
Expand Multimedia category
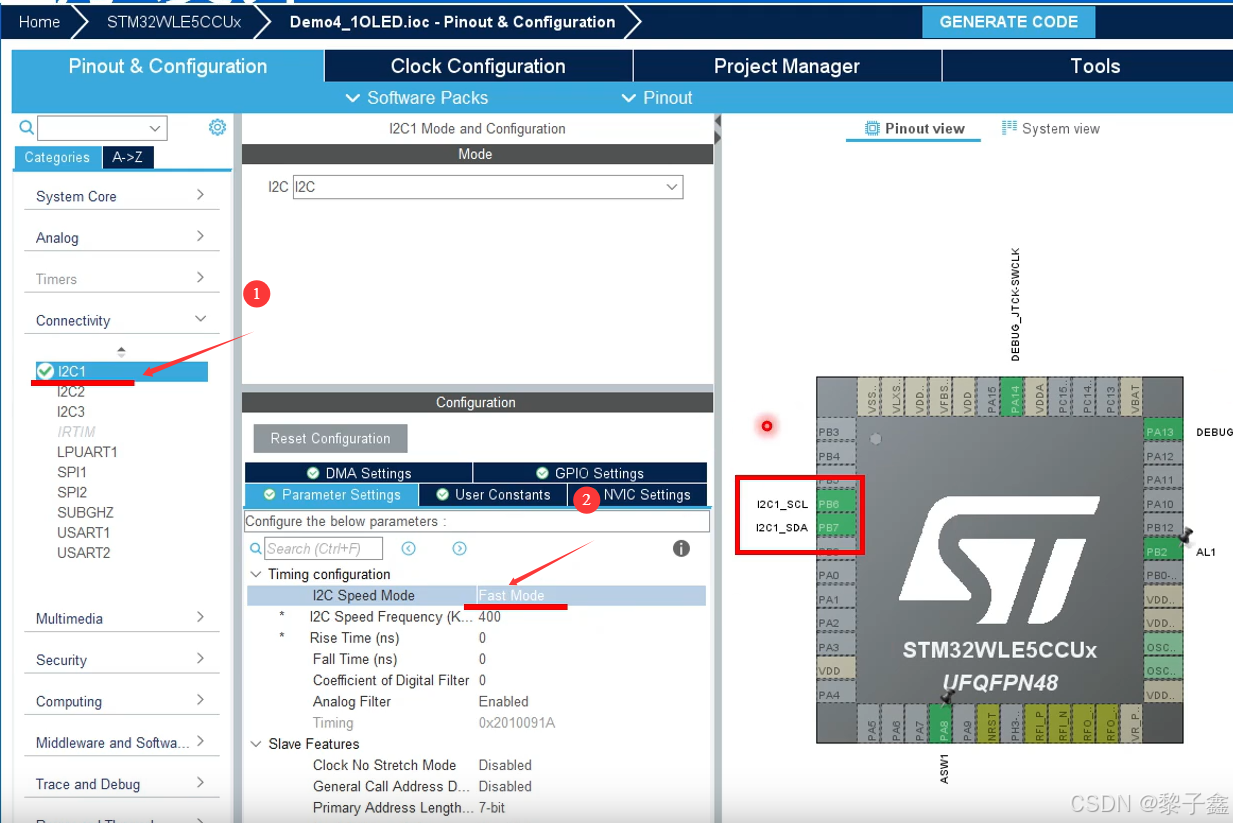[121, 618]
